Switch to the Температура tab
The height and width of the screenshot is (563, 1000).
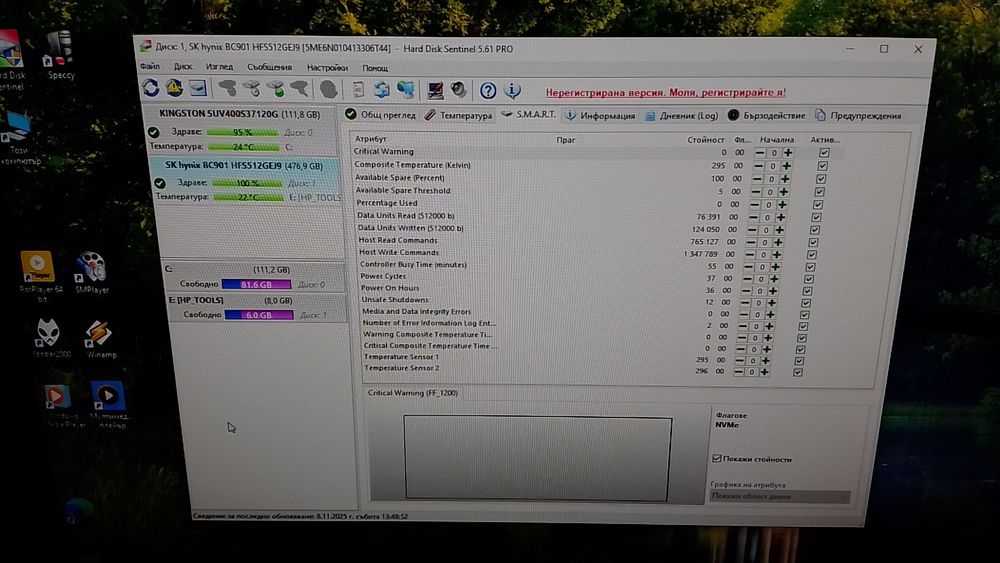pyautogui.click(x=459, y=115)
